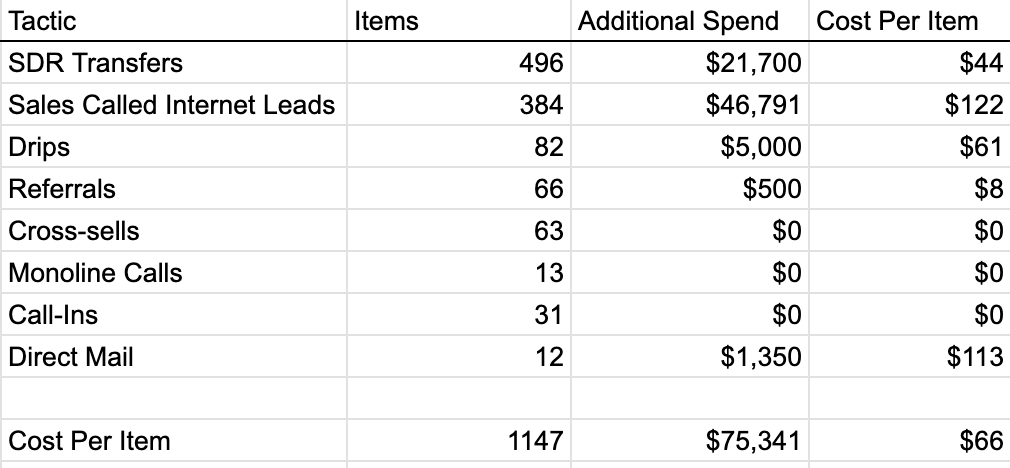Click the total 1147 items cell
1010x468 pixels.
pos(459,440)
